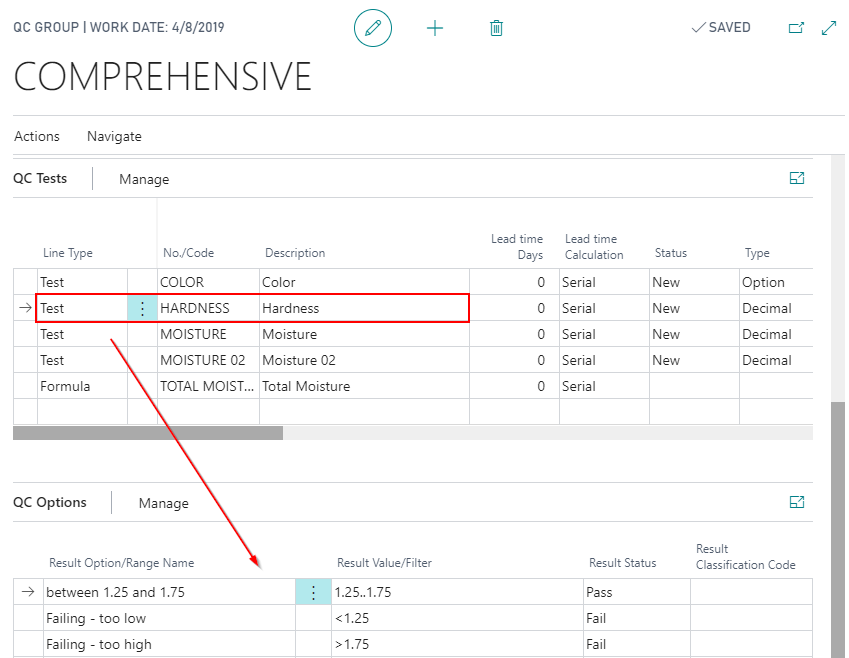Click the QC Tests section heading
Screen dimensions: 849x658
pos(40,179)
